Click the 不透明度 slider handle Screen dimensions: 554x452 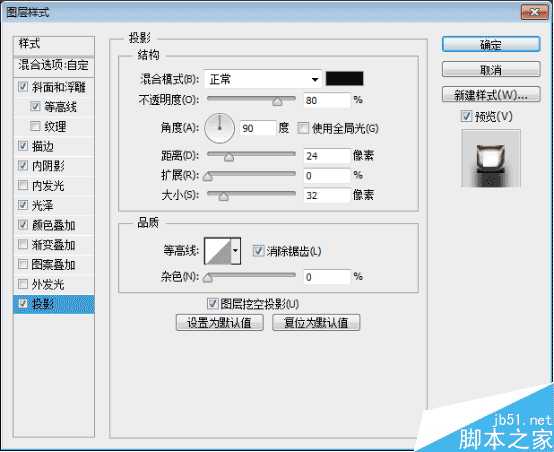(277, 101)
